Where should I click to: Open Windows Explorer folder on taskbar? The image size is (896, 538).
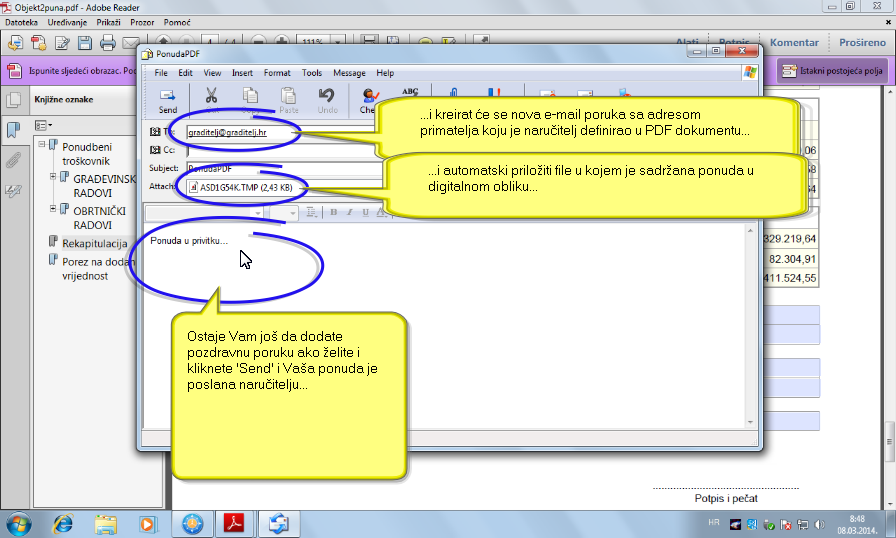tap(105, 524)
